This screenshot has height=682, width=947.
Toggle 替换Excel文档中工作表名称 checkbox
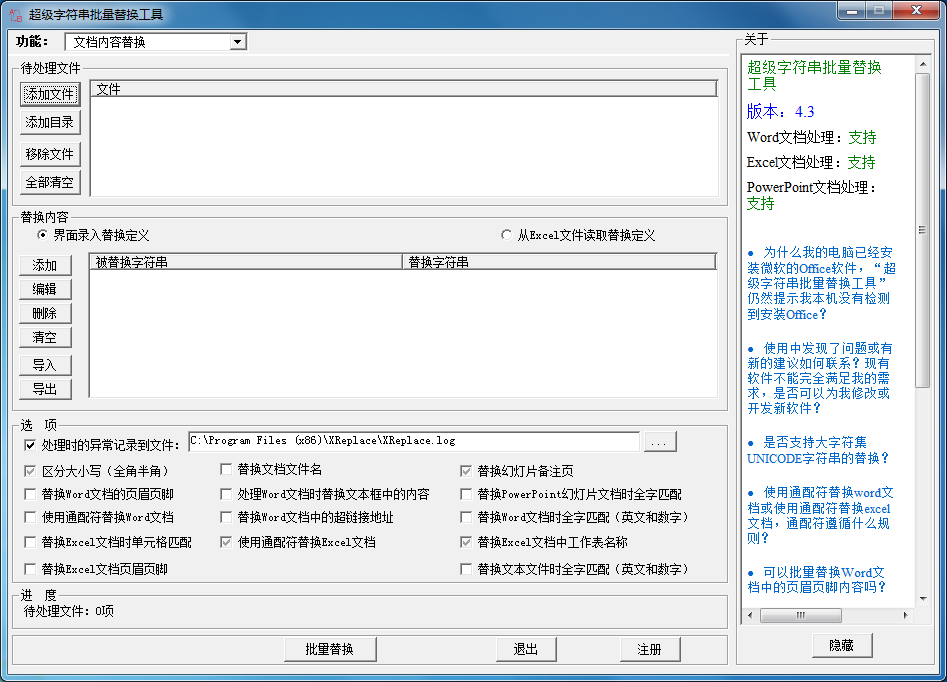click(466, 542)
